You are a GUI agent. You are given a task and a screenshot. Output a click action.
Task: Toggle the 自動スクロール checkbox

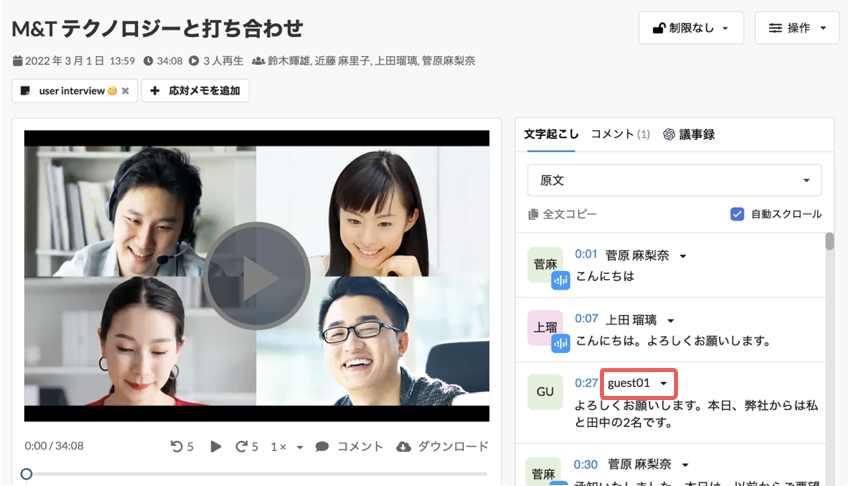click(x=737, y=214)
